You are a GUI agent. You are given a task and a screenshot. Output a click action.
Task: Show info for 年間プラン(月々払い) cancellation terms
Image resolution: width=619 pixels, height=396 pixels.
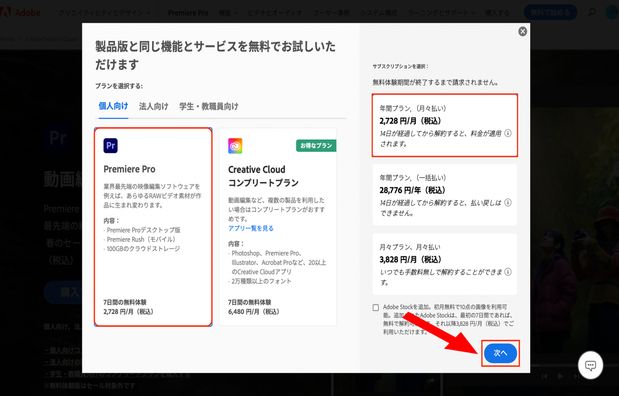508,133
